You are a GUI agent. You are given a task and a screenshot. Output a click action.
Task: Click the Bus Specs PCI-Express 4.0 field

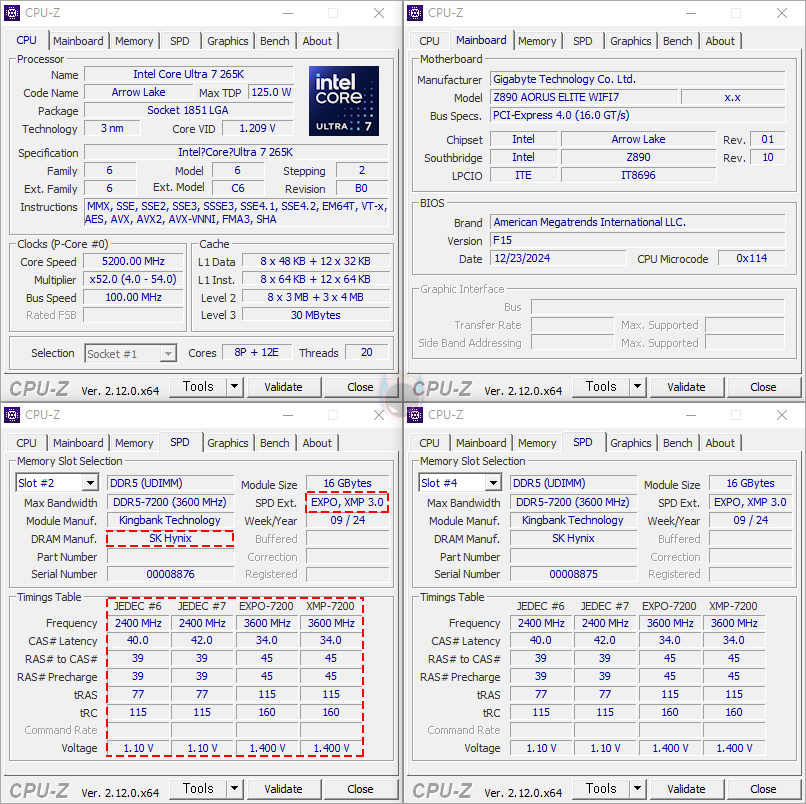tap(637, 115)
